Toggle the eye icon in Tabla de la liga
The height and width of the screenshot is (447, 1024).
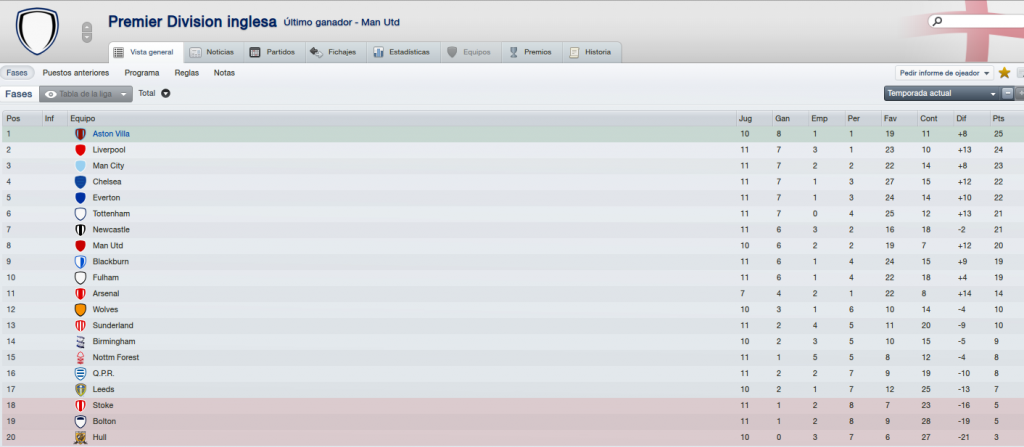[51, 94]
